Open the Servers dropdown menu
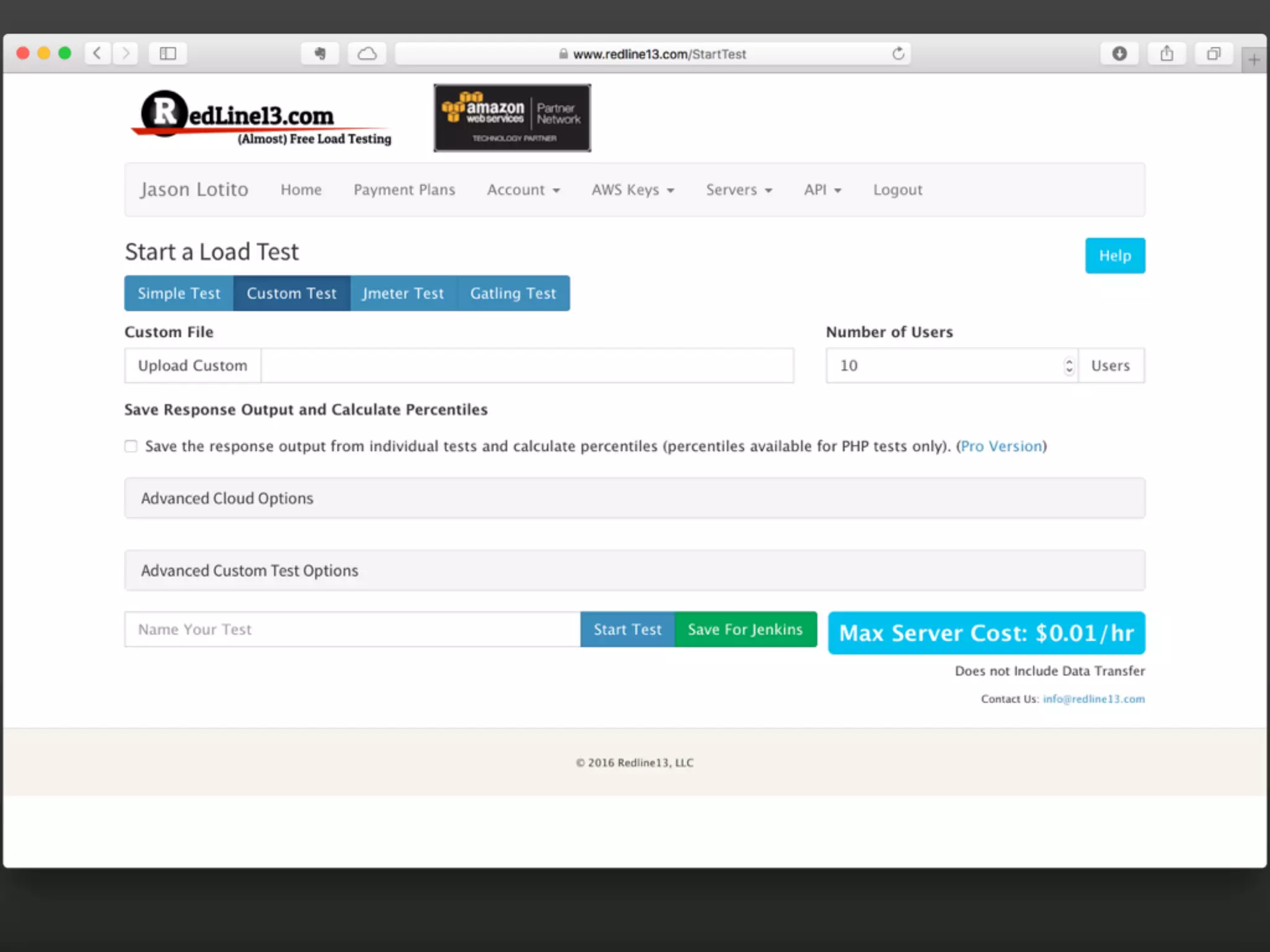Screen dimensions: 1270x952 739,190
